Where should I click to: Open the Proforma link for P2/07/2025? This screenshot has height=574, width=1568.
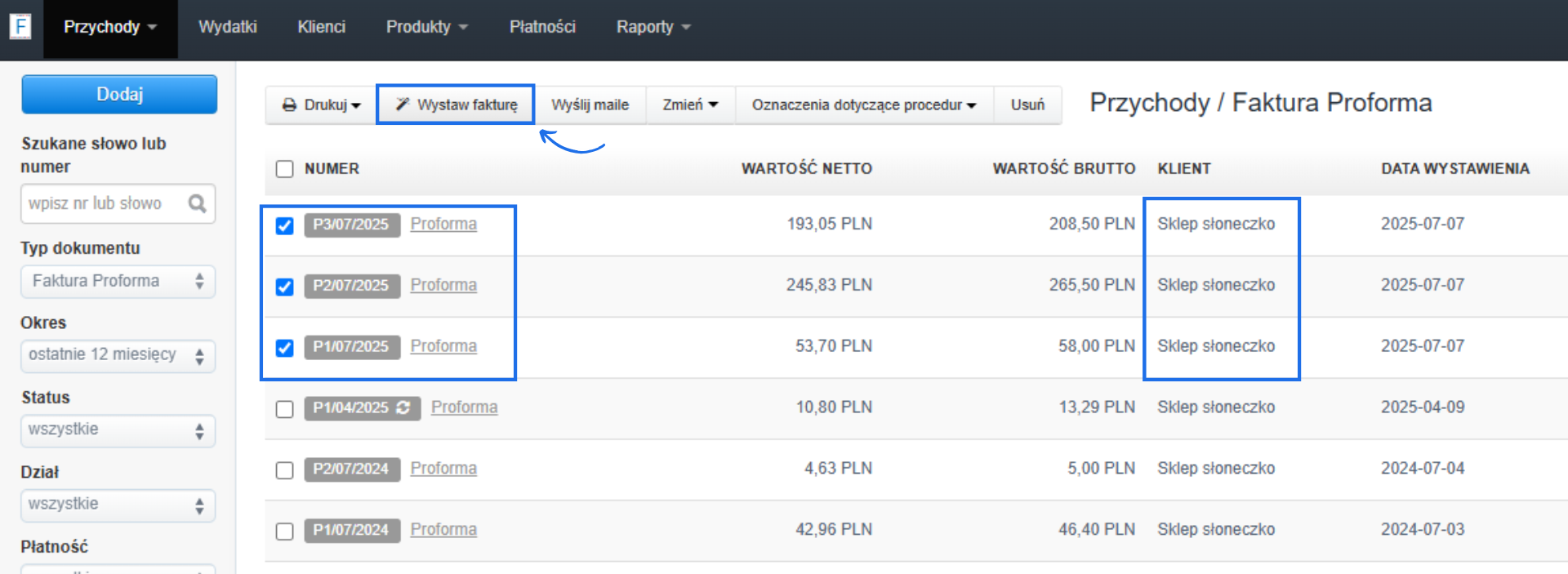[x=443, y=285]
